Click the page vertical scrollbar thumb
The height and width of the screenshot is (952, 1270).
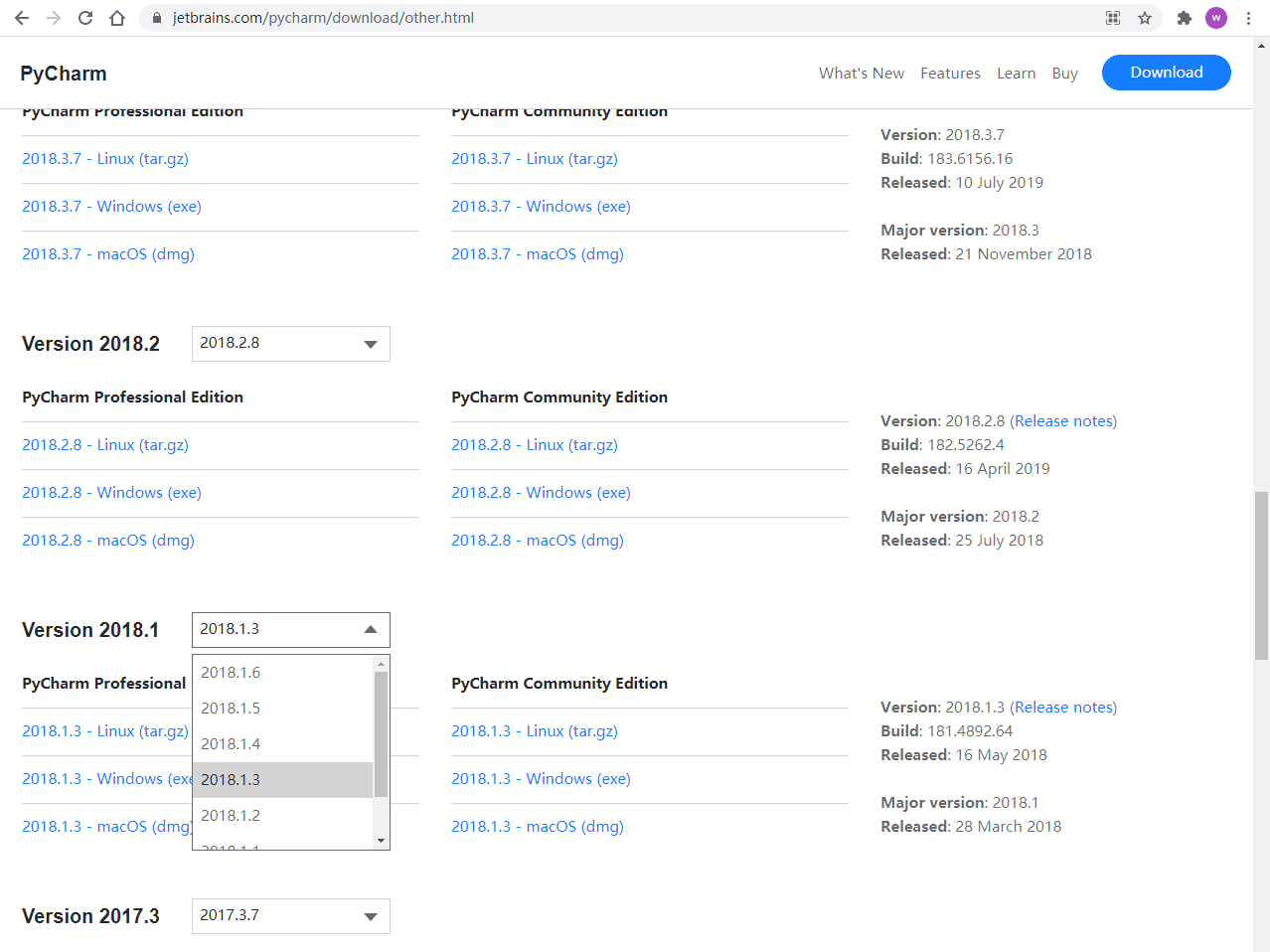click(1261, 575)
